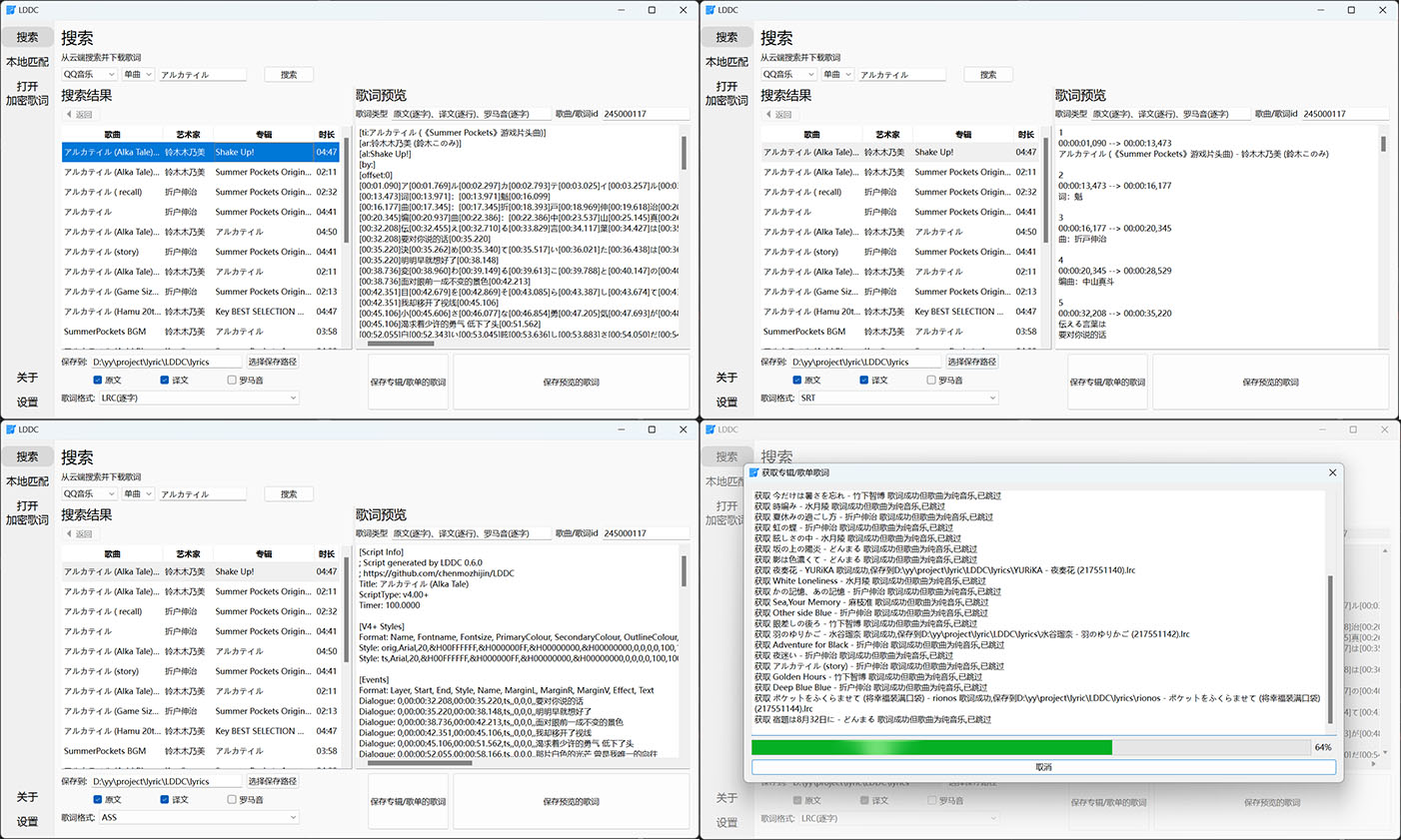Toggle 原文 checkbox in SRT format window

point(796,380)
